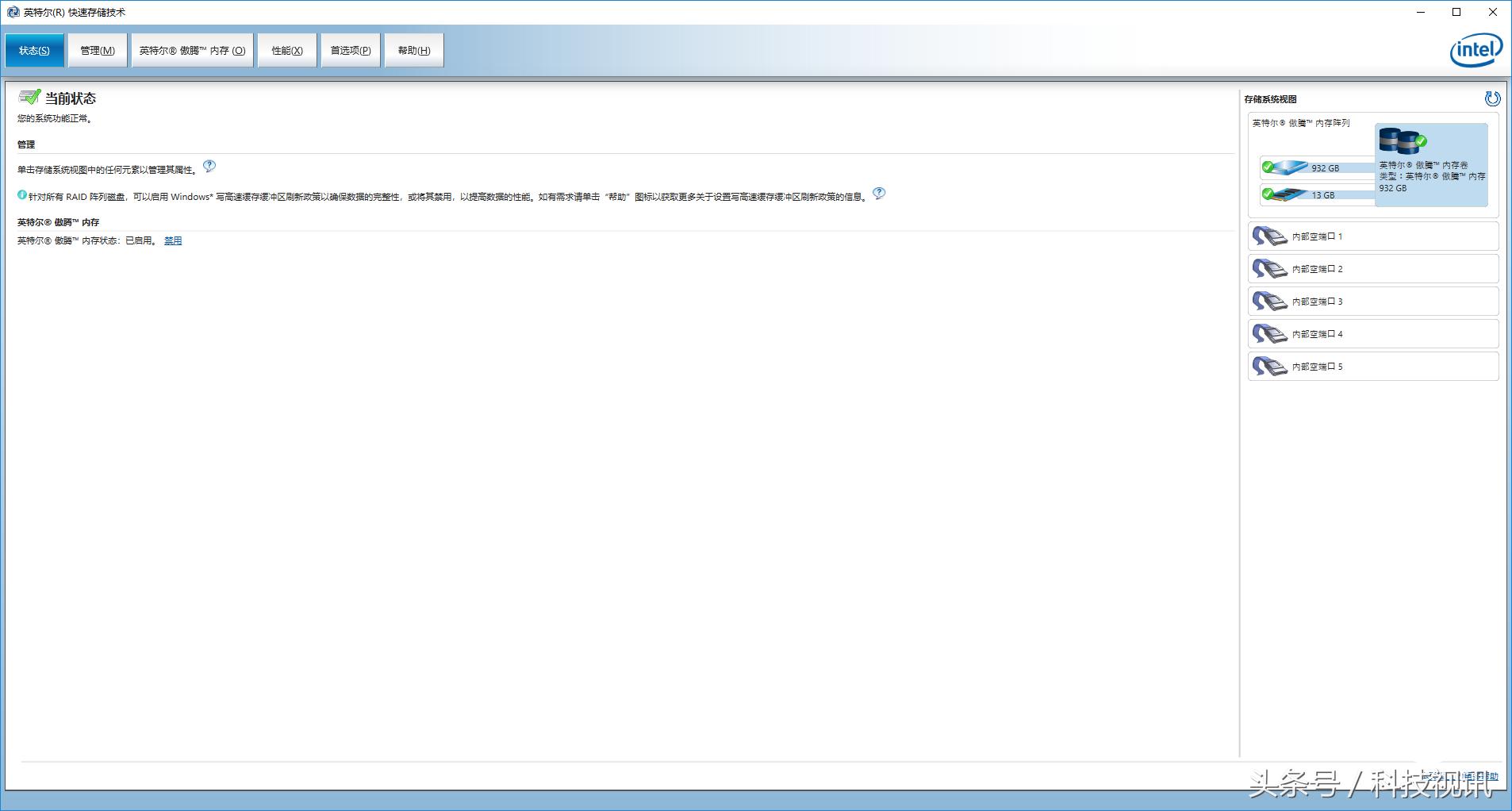The height and width of the screenshot is (811, 1512).
Task: Select the 内部空端口 2 port icon
Action: pos(1269,269)
